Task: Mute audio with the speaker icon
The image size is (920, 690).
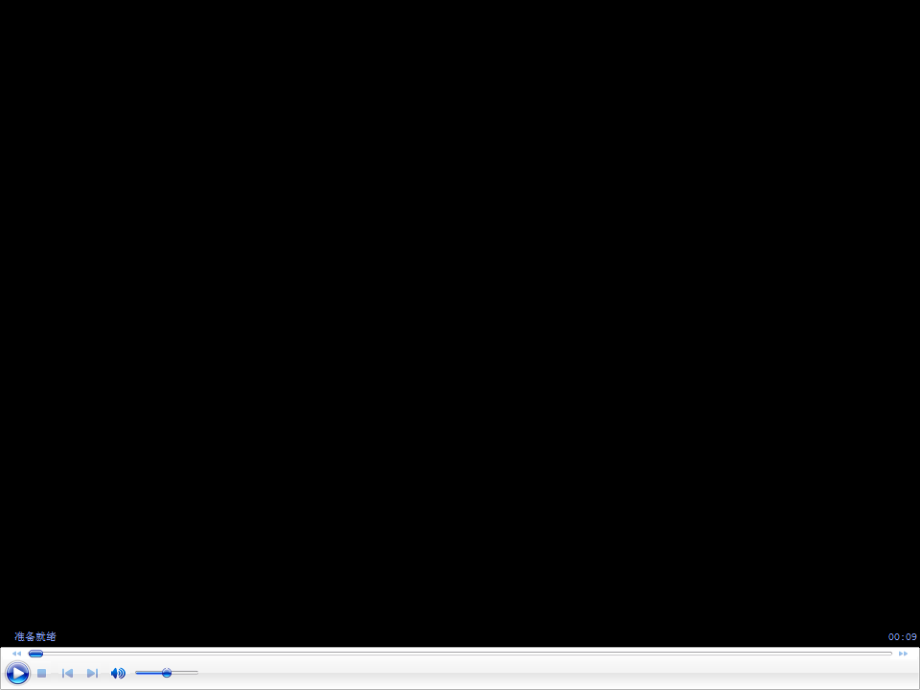Action: (x=118, y=673)
